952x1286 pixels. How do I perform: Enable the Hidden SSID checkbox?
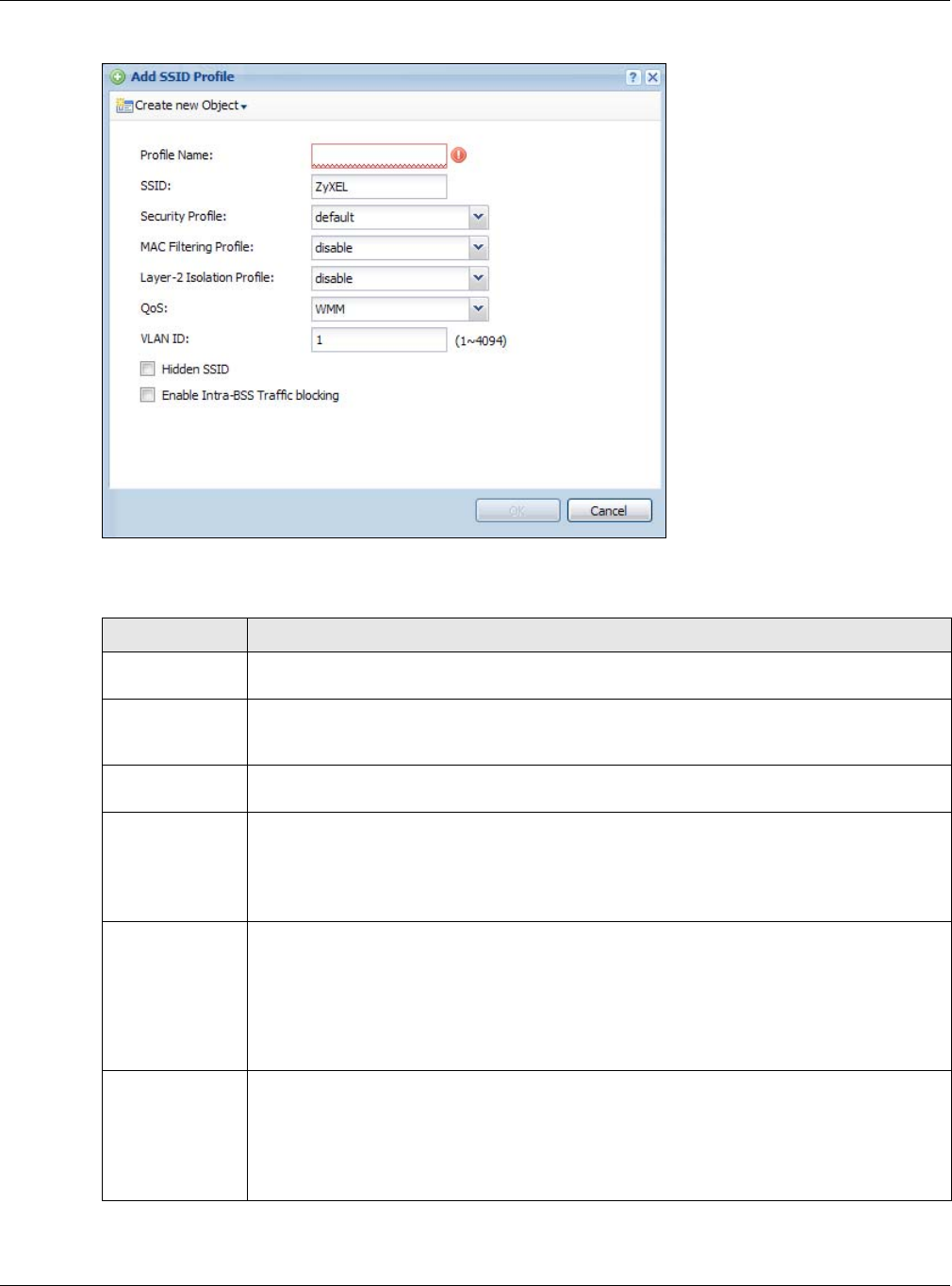[x=148, y=369]
